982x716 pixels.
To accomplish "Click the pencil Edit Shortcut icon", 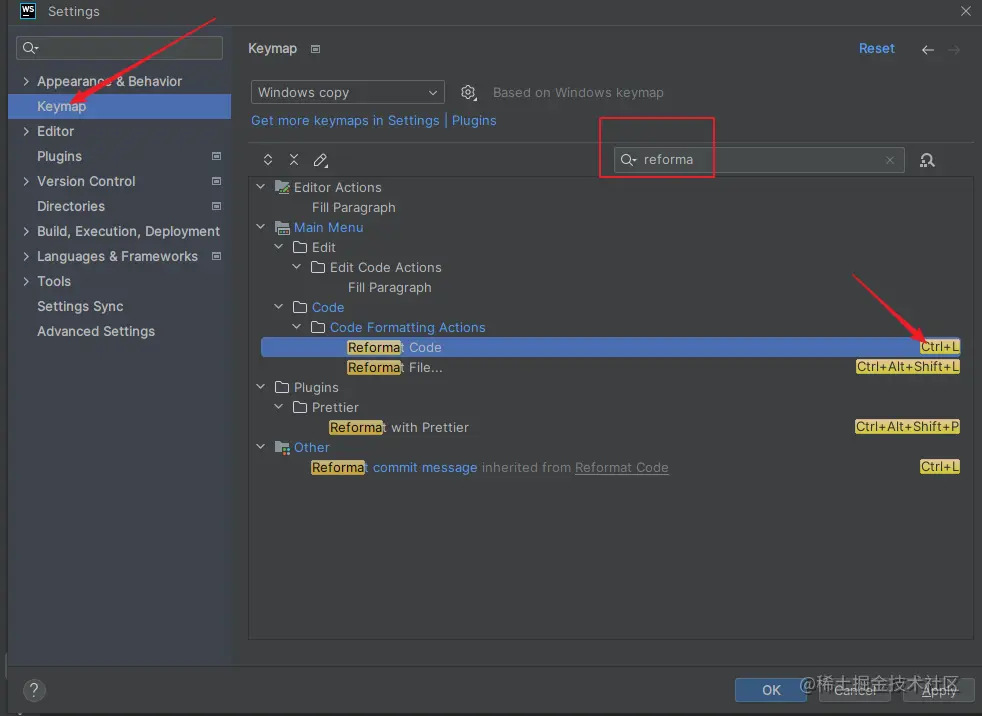I will (321, 160).
